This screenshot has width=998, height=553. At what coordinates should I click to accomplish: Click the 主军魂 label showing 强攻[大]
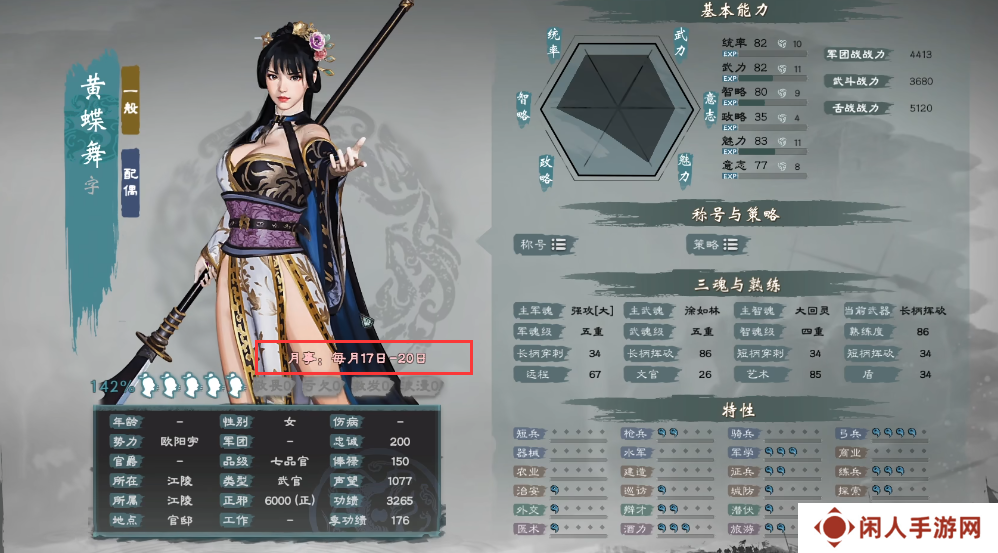point(539,311)
